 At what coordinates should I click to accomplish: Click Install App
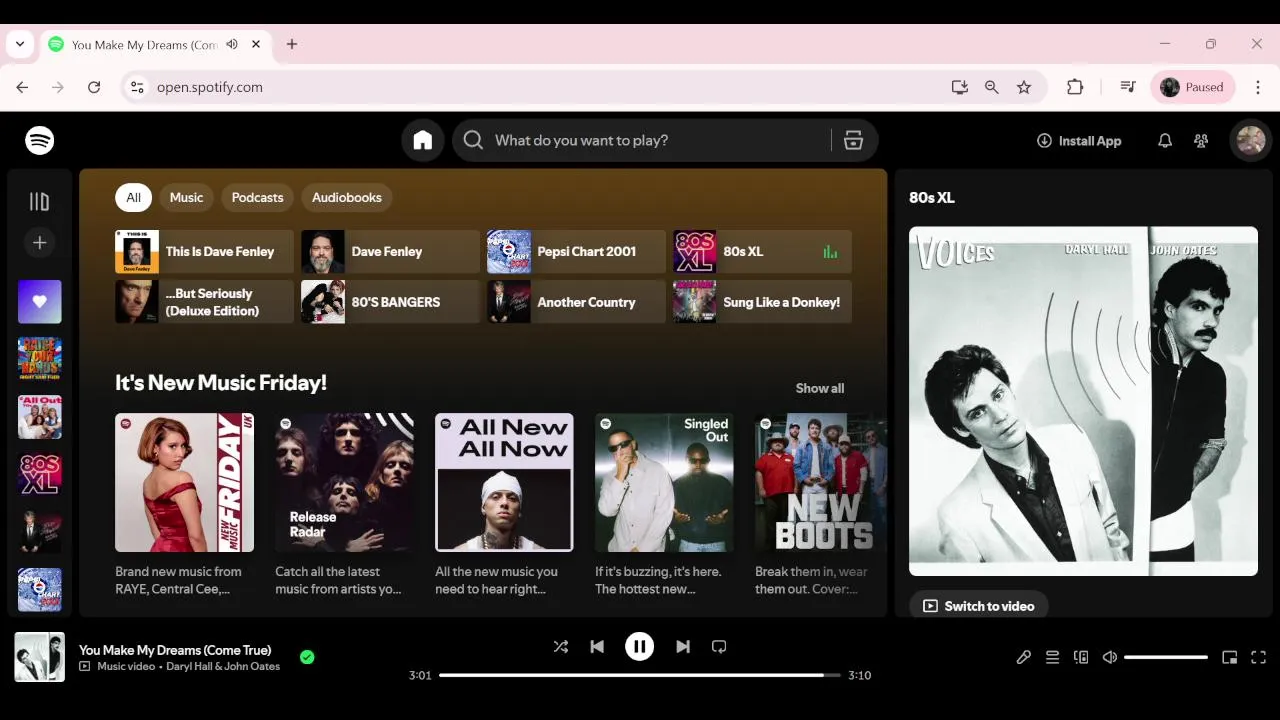[x=1079, y=141]
